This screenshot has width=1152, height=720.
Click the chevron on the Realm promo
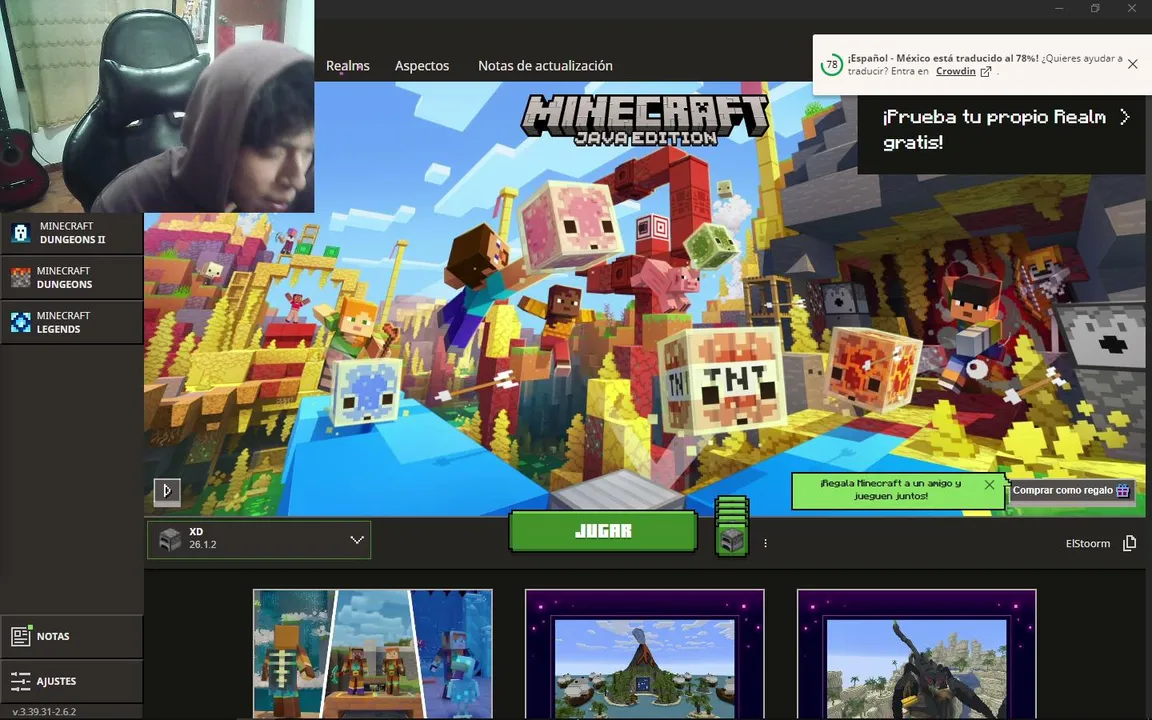(x=1124, y=117)
